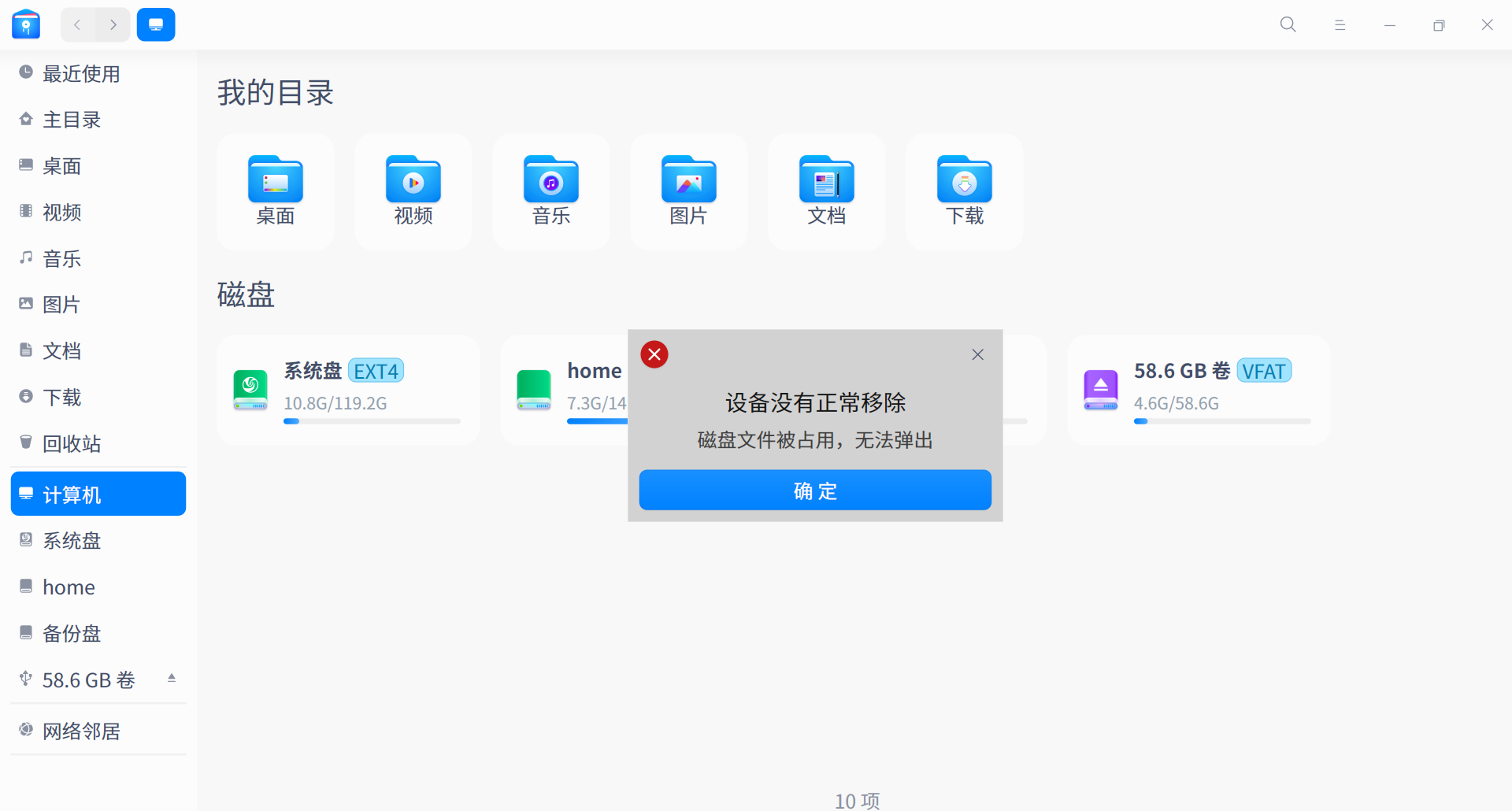Click the back navigation arrow

76,24
